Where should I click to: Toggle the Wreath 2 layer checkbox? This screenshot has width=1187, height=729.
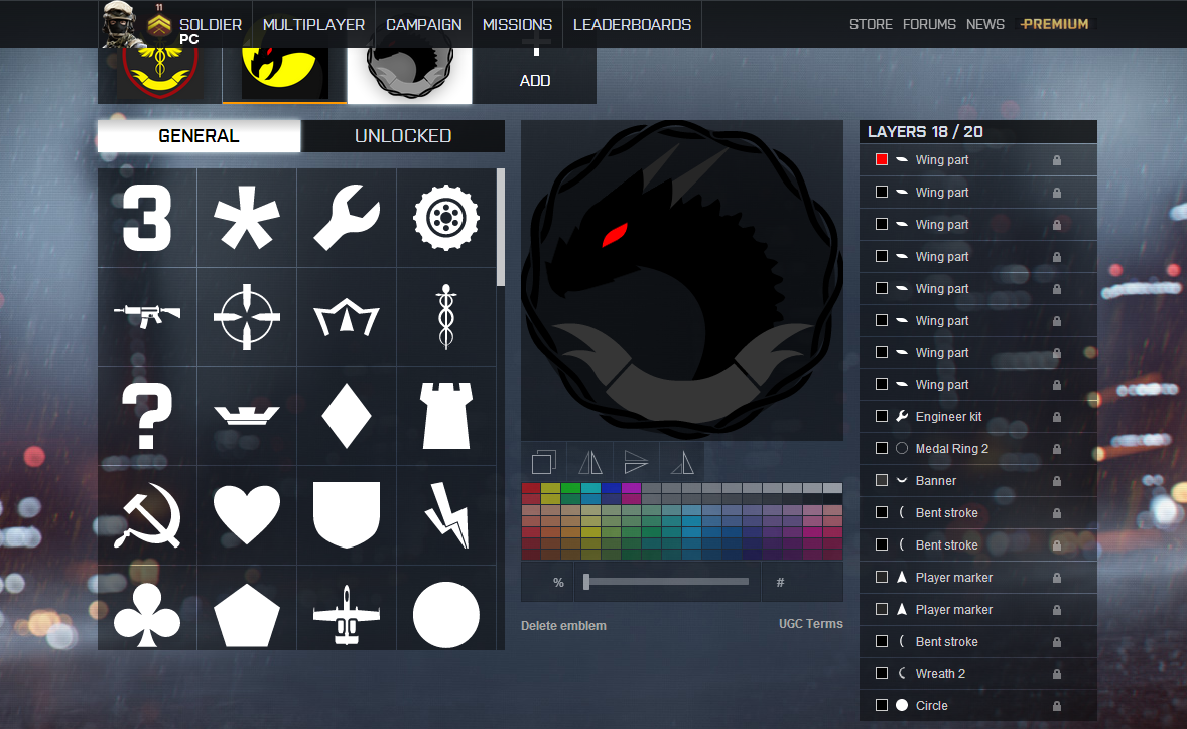[x=882, y=674]
